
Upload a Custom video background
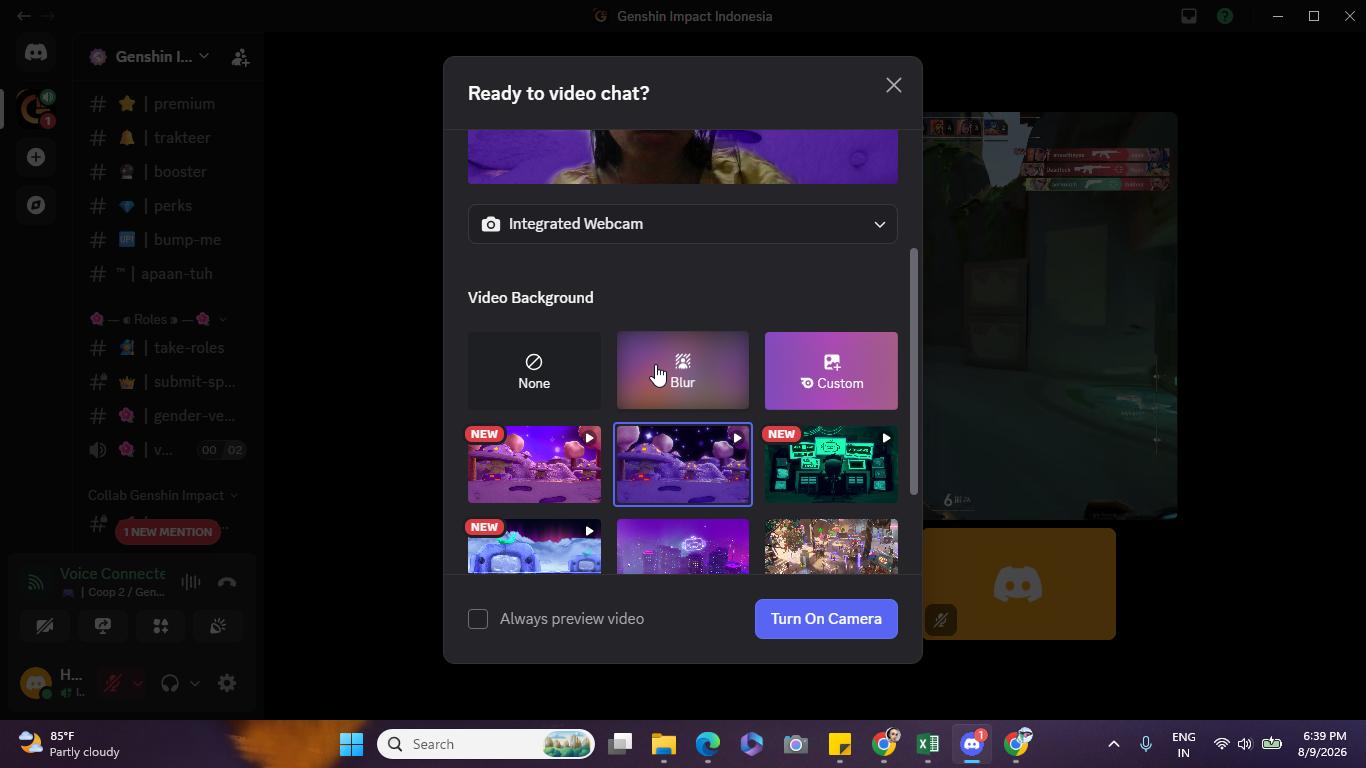(831, 371)
